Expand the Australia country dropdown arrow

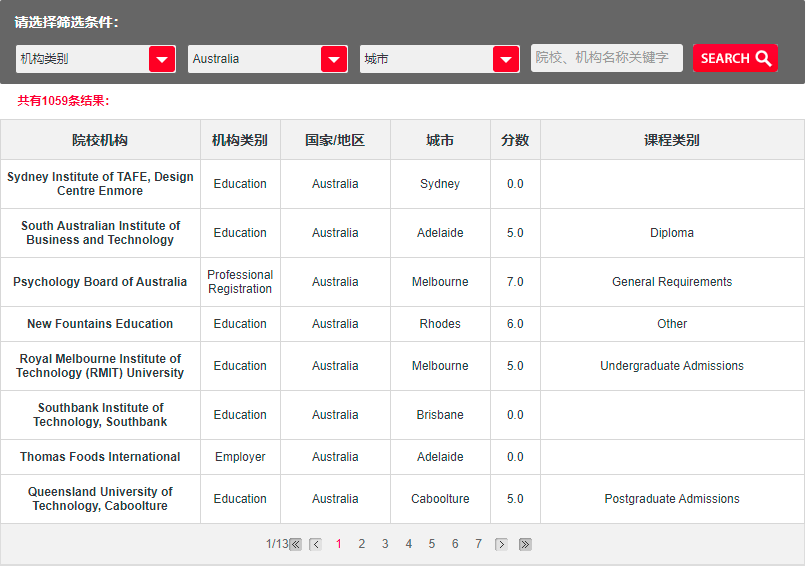click(334, 59)
